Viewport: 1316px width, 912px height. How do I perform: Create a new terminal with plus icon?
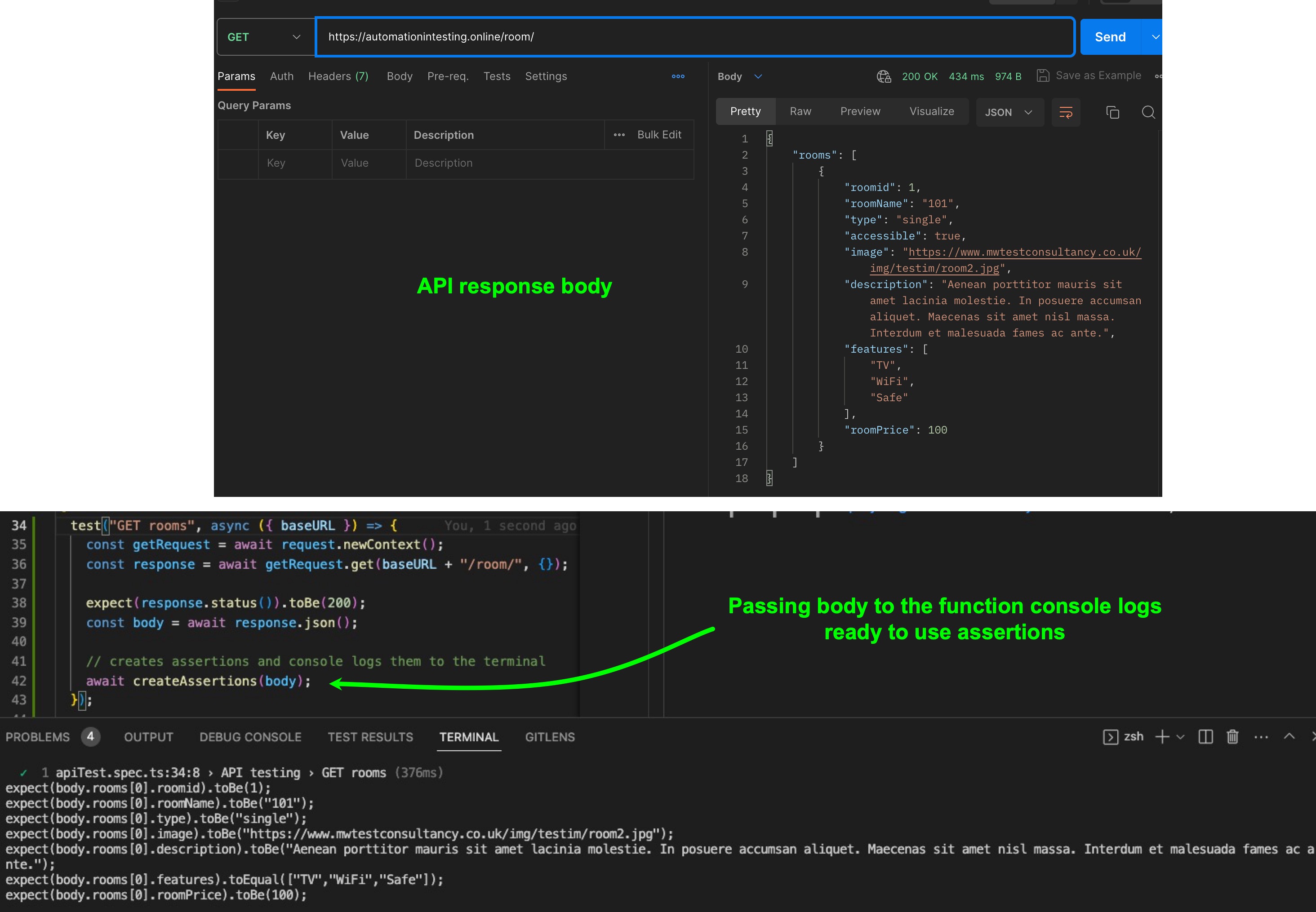1162,737
